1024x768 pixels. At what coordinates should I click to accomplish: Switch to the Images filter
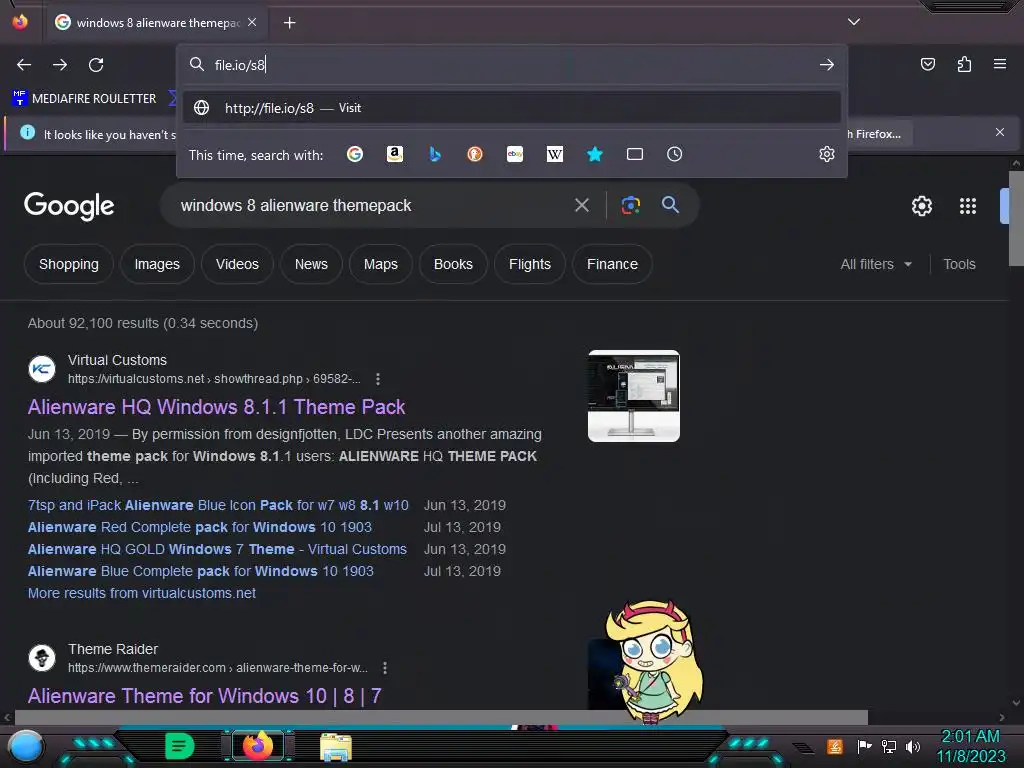(157, 264)
